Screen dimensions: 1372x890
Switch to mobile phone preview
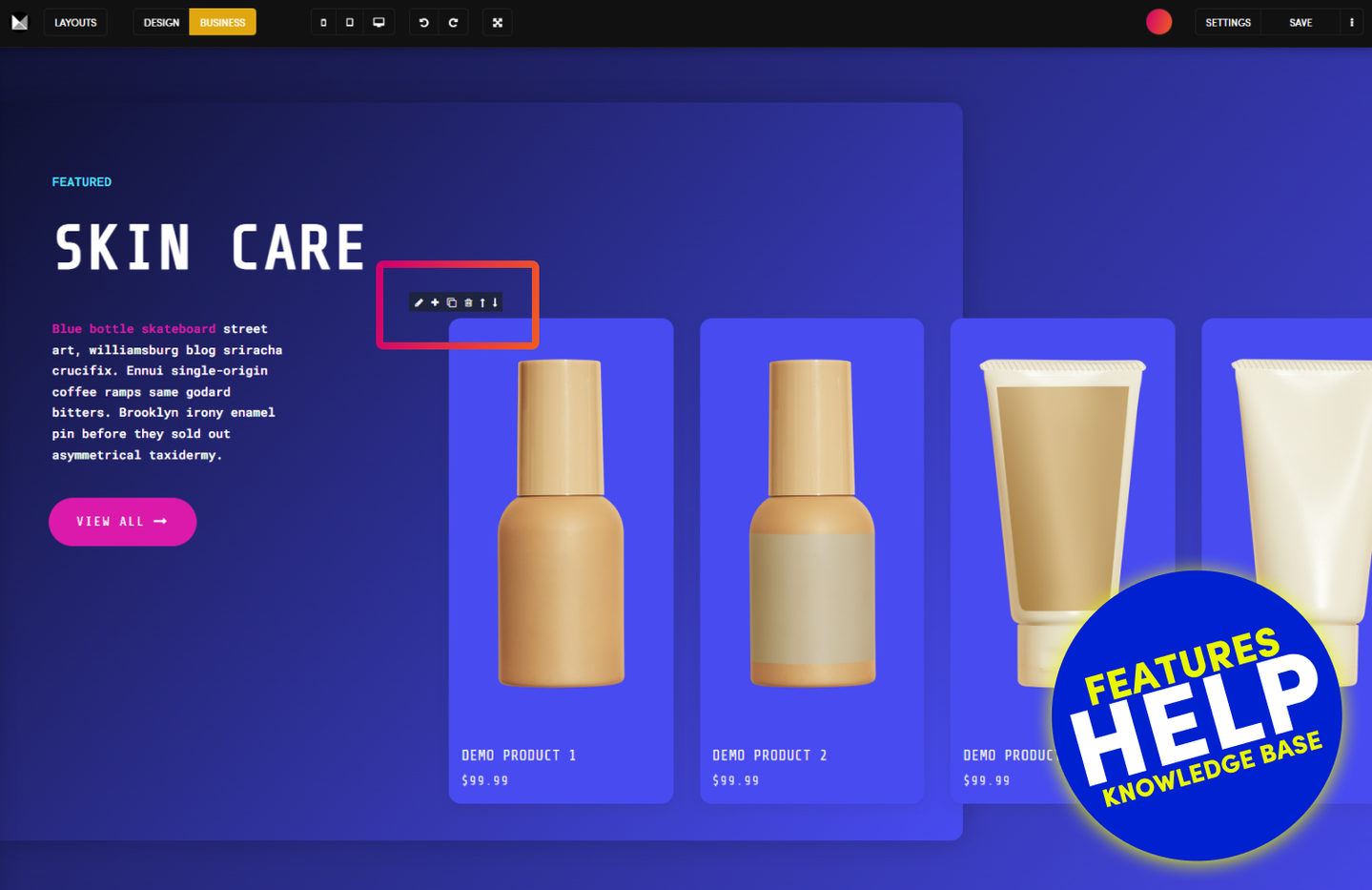tap(323, 22)
